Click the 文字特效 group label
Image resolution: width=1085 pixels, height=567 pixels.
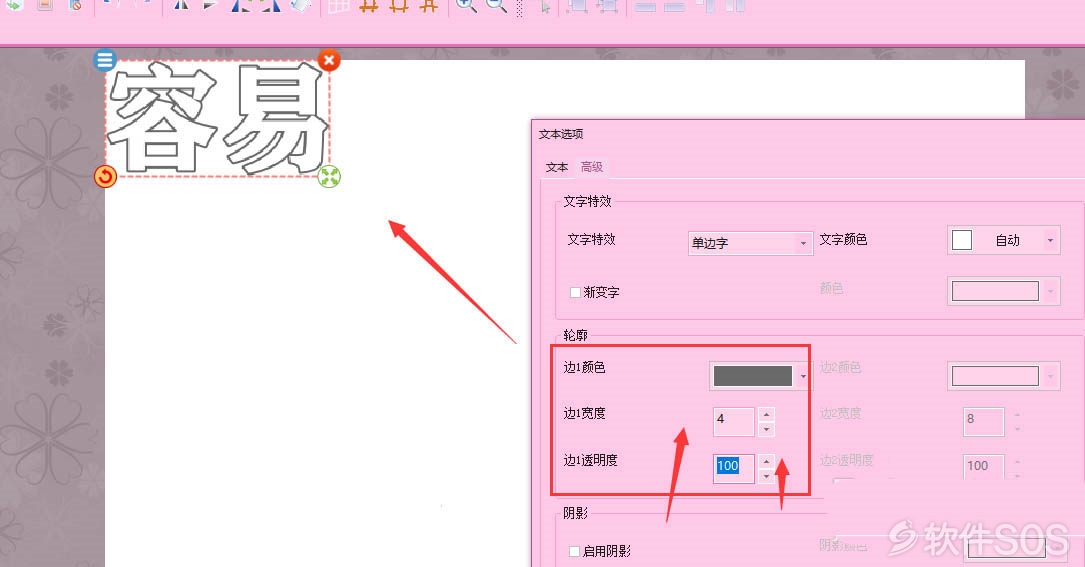(587, 201)
